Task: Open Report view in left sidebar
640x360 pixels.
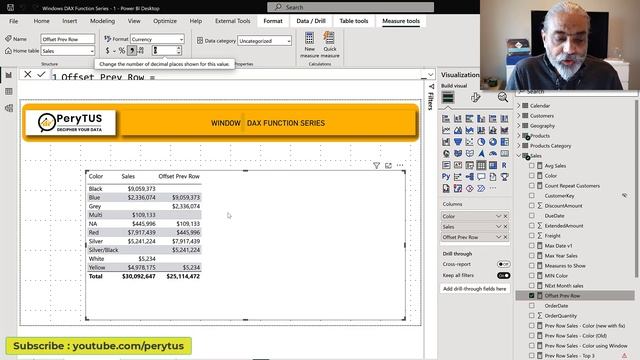Action: pos(9,75)
